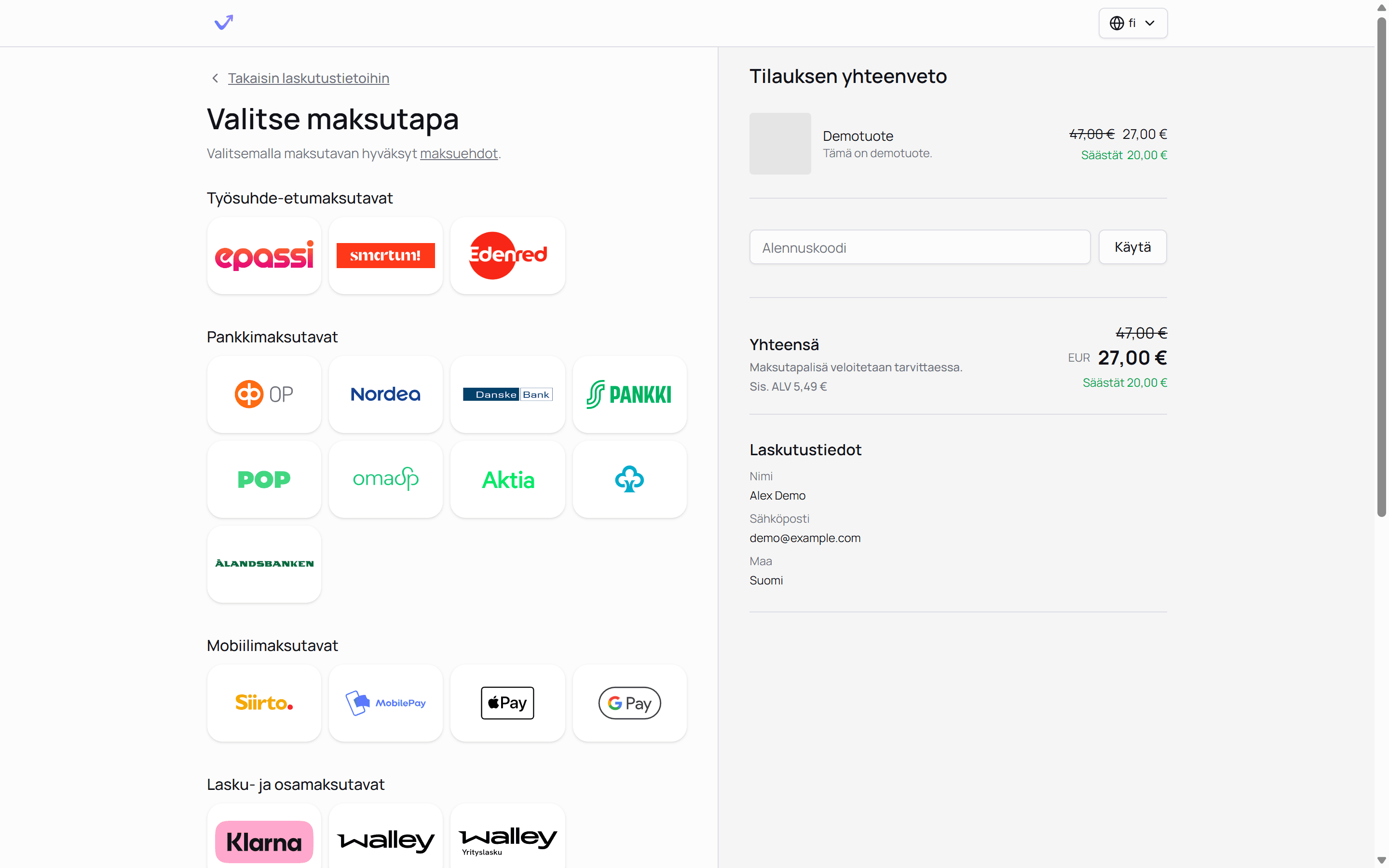Viewport: 1389px width, 868px height.
Task: Go back via Takaisin laskutustietoihin link
Action: coord(308,78)
